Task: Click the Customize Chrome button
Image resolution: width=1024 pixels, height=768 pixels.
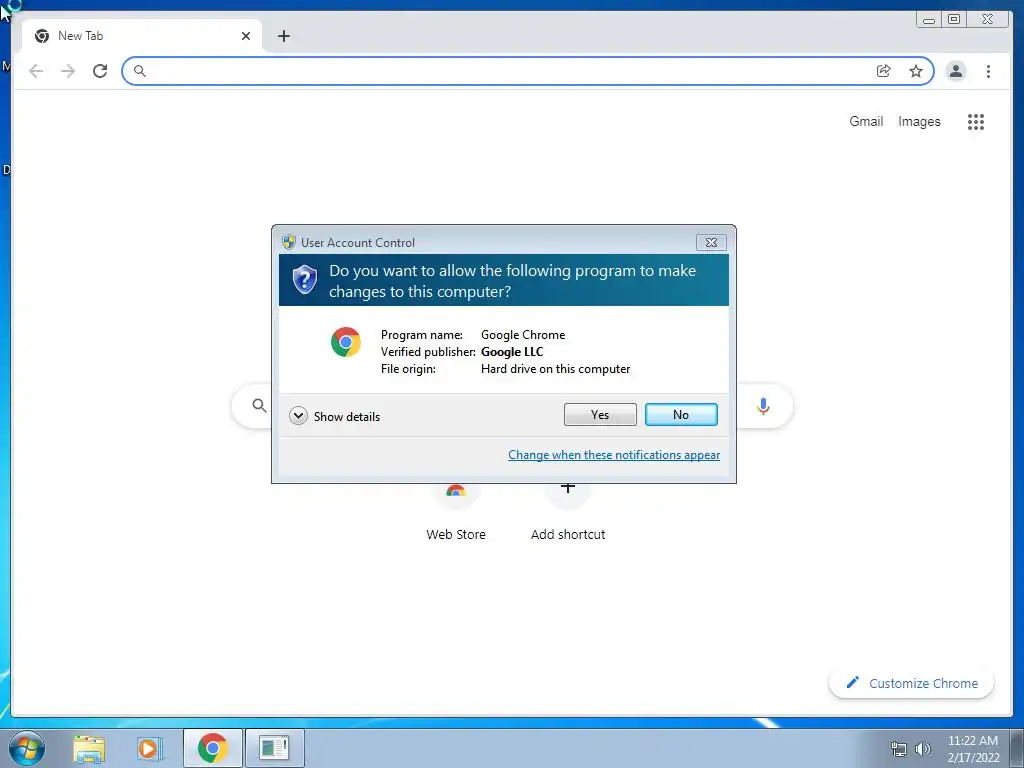Action: 911,683
